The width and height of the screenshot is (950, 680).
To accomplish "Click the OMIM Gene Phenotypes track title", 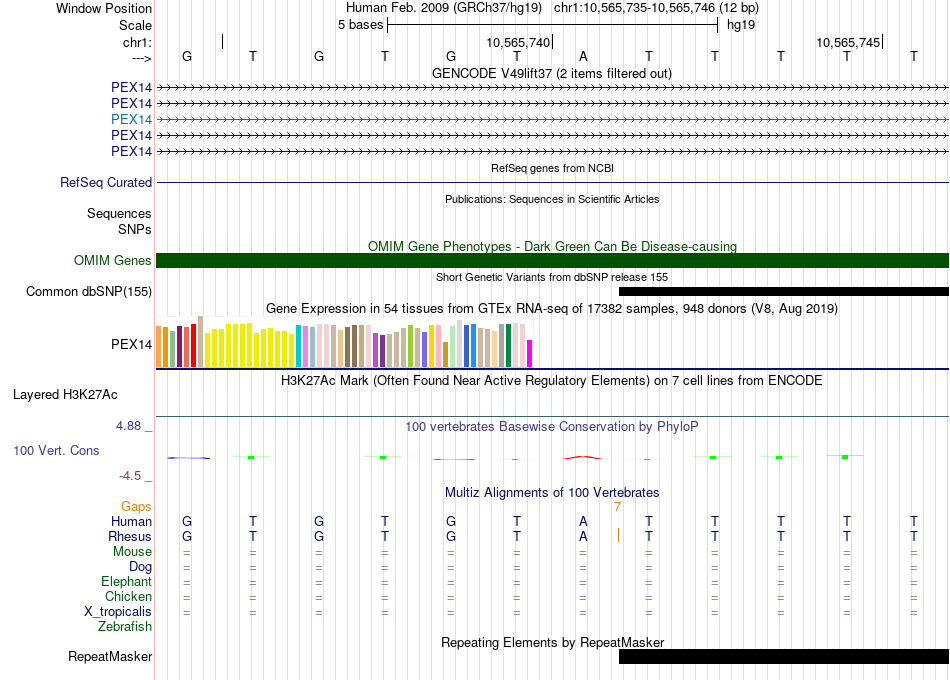I will (x=552, y=247).
